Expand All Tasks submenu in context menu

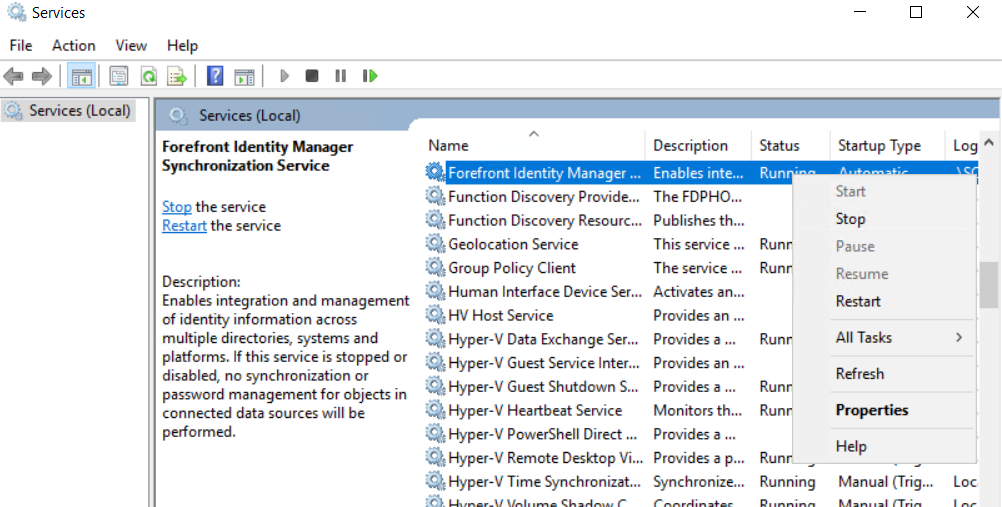(884, 338)
